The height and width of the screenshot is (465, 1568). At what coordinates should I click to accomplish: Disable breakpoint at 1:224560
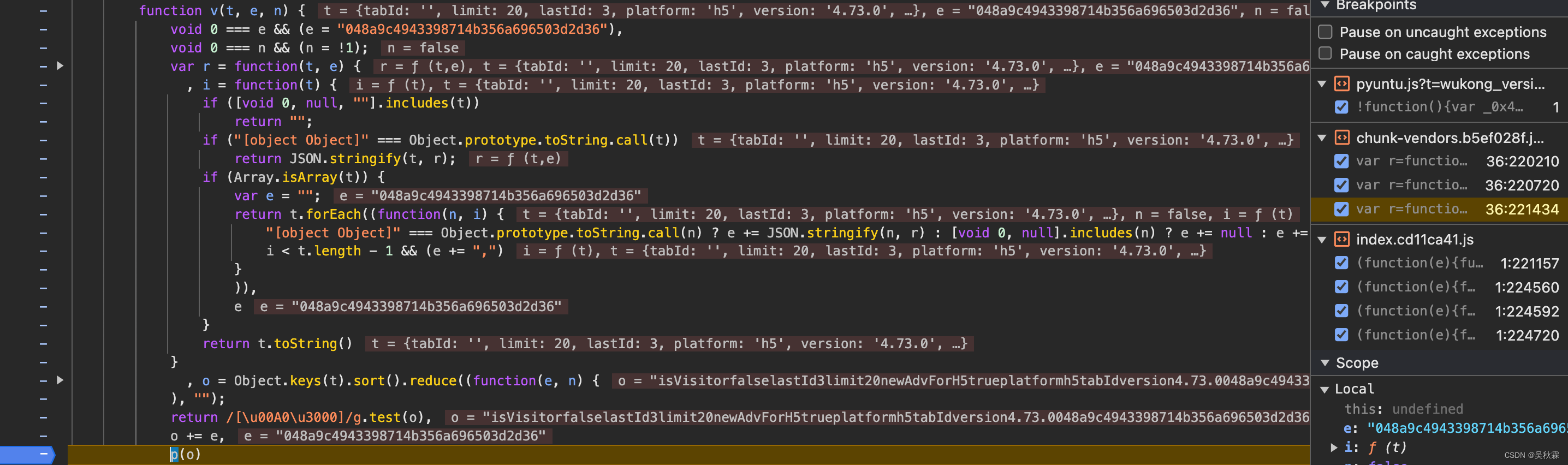tap(1341, 287)
